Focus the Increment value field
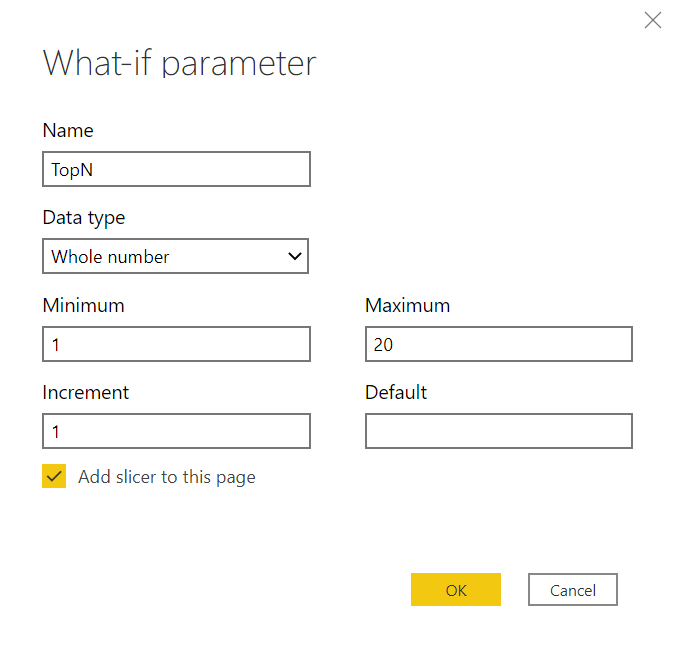675x648 pixels. coord(176,431)
